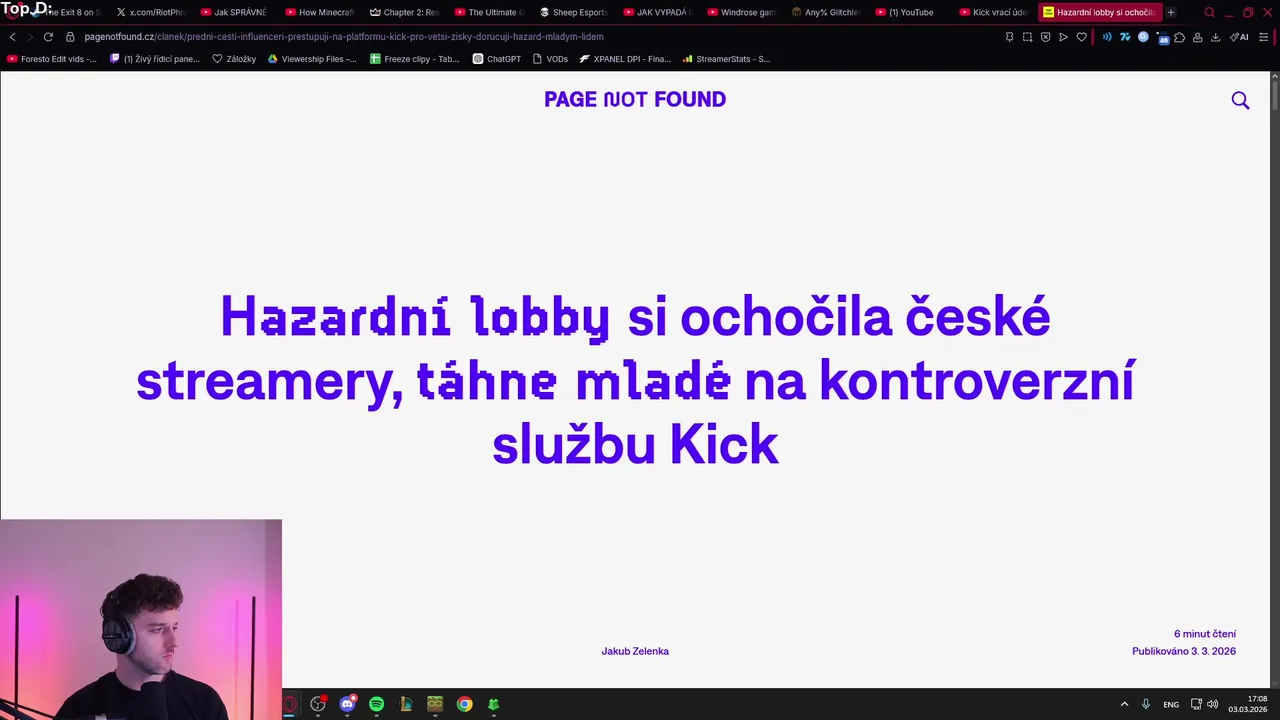The width and height of the screenshot is (1280, 720).
Task: Open the 7TV extension icon
Action: click(x=1125, y=37)
